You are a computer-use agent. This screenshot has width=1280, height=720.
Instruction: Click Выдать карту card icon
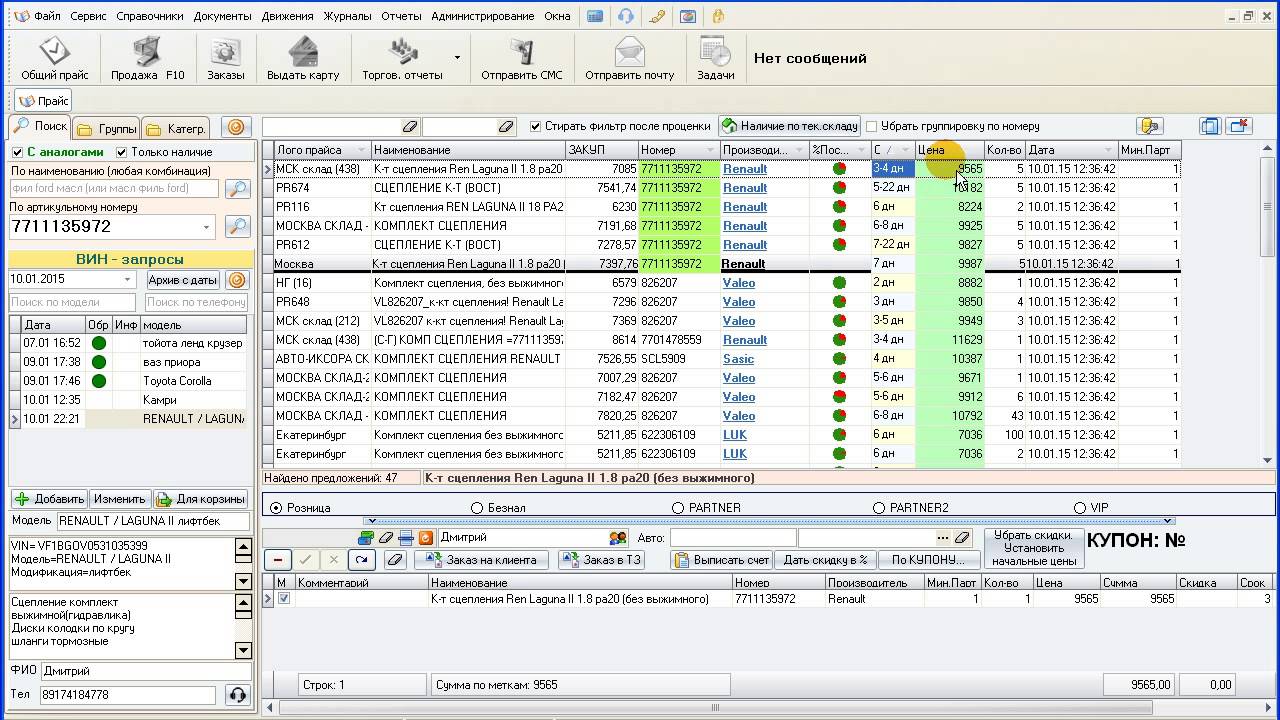tap(303, 59)
